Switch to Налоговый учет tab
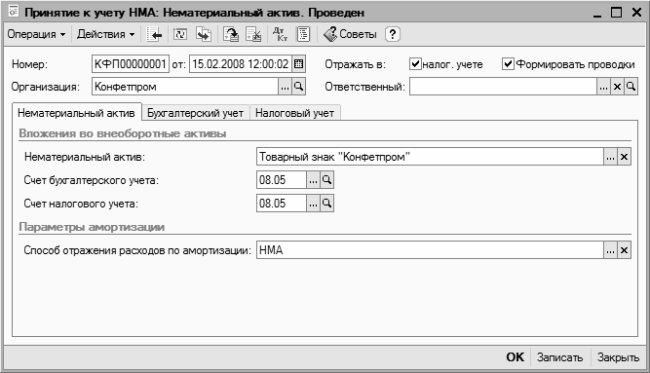Image resolution: width=650 pixels, height=373 pixels. point(294,113)
